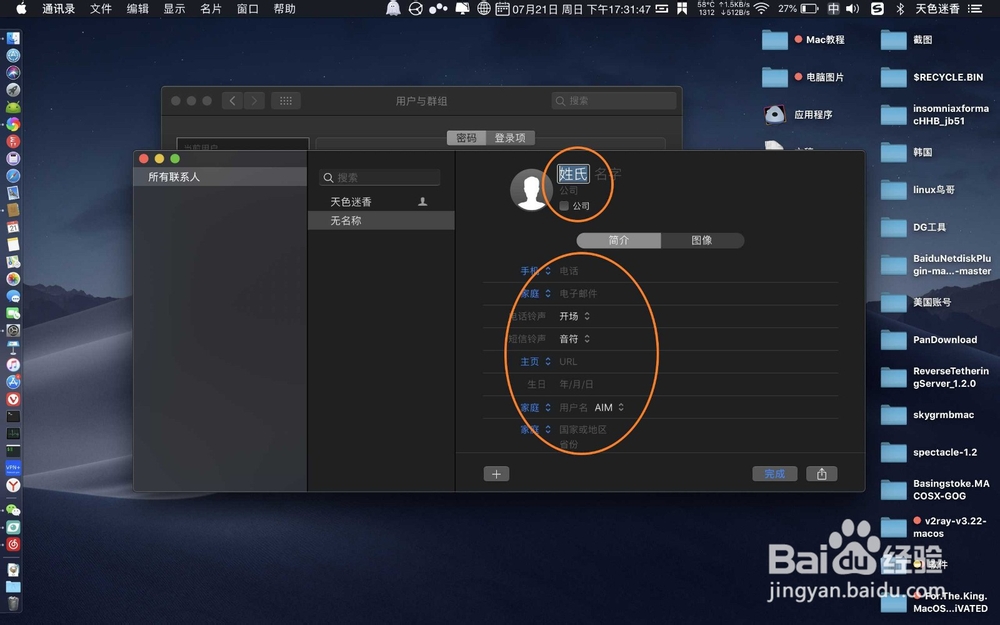Open the 家庭 label dropdown beside 用户名

point(535,408)
